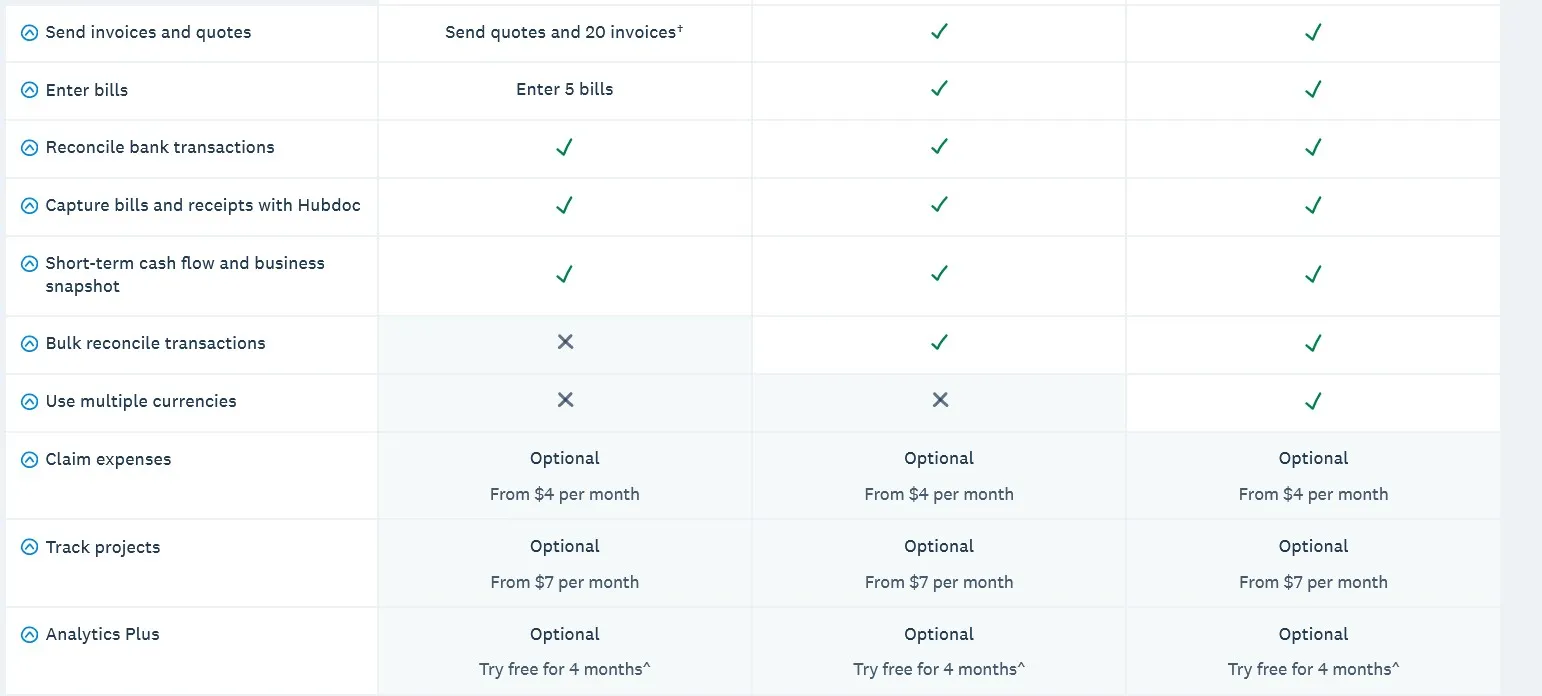Click the Bulk reconcile transactions chevron icon
1542x696 pixels.
(30, 344)
